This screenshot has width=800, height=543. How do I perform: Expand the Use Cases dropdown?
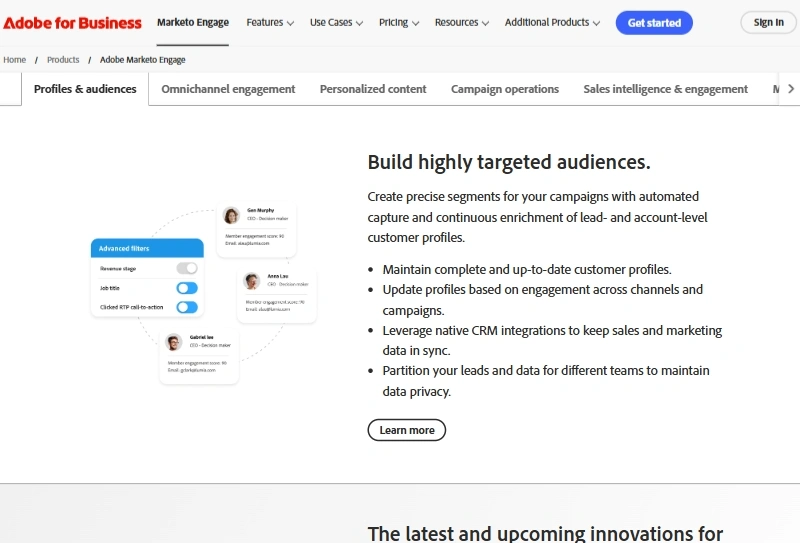(336, 22)
